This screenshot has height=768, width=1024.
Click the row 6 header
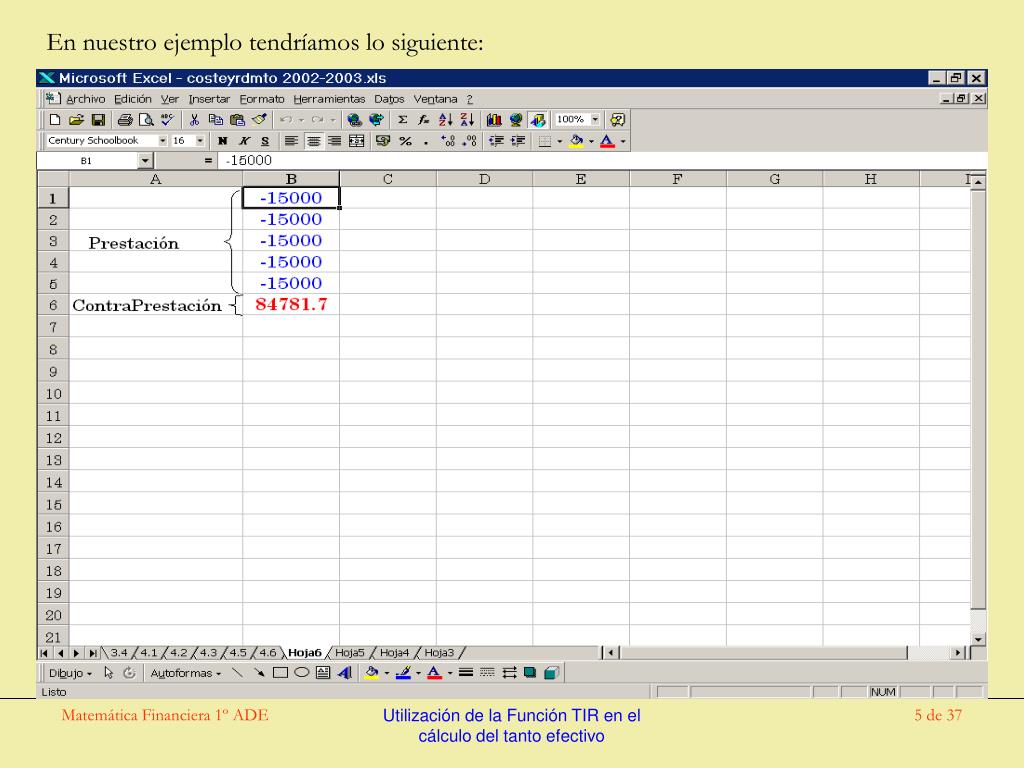point(53,305)
